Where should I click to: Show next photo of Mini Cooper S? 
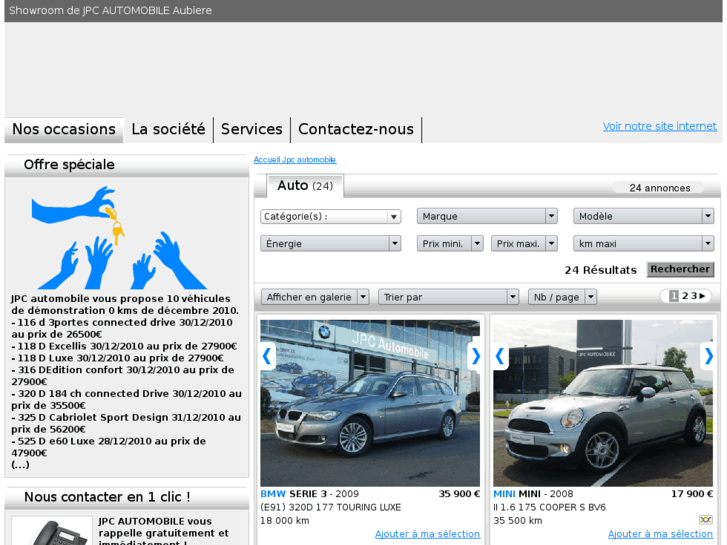tap(708, 356)
